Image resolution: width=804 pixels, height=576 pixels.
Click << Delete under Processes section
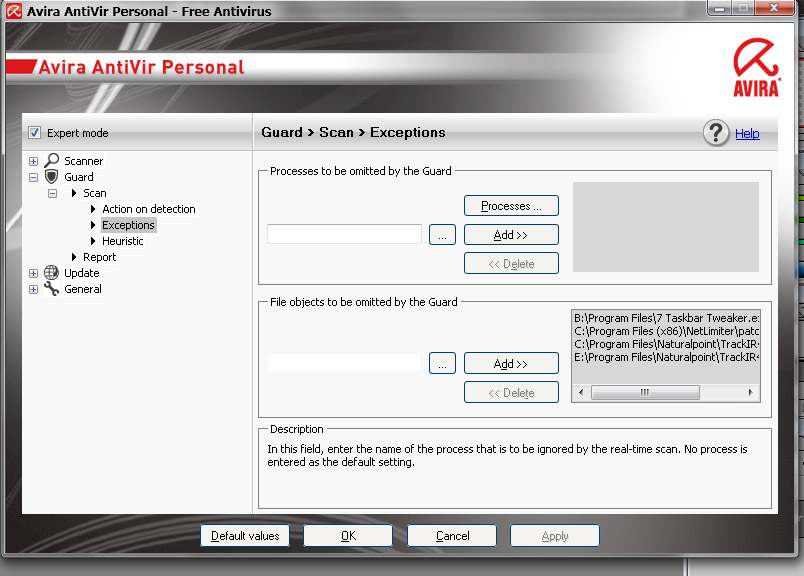pos(511,264)
